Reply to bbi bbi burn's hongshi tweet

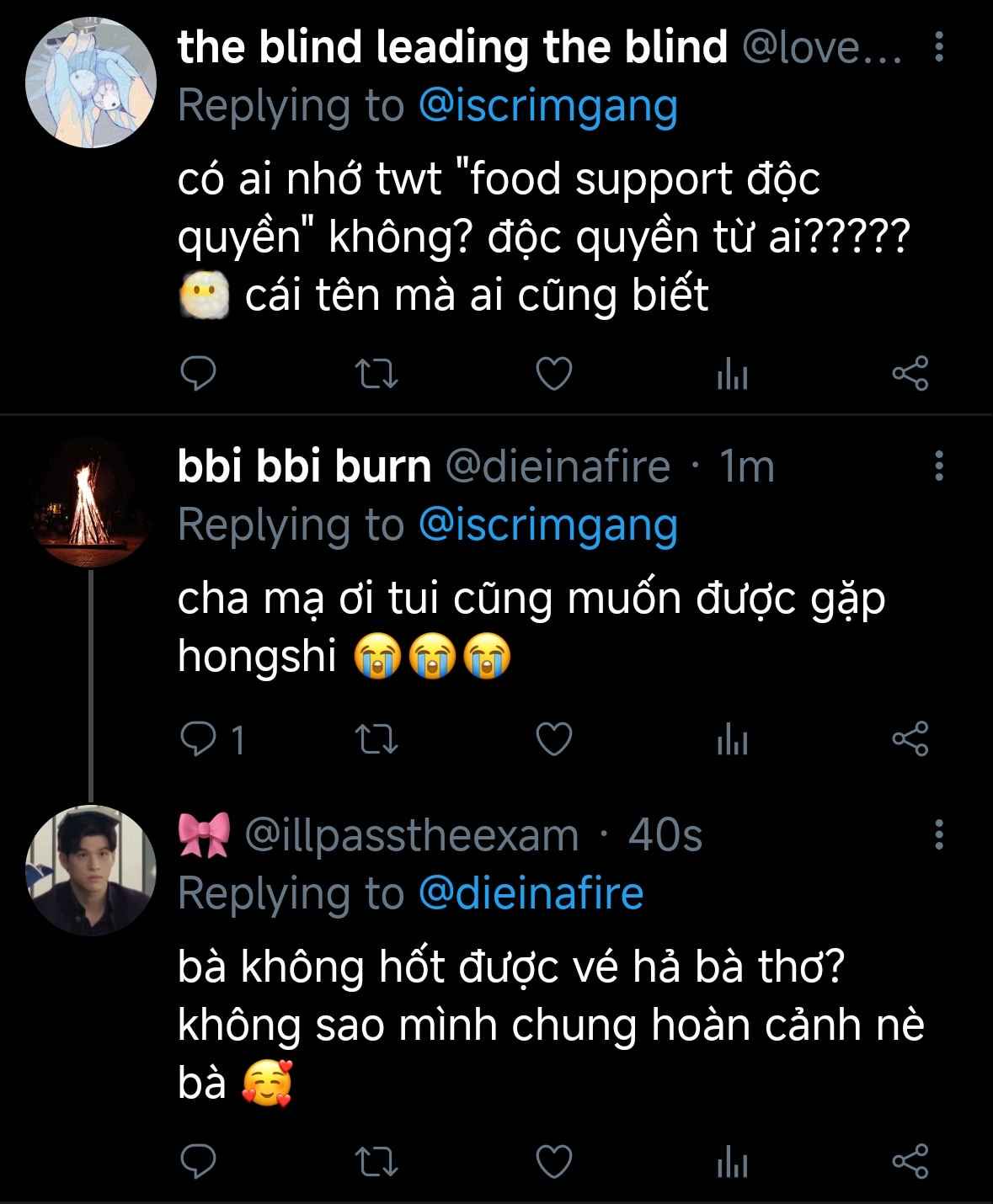click(x=200, y=739)
